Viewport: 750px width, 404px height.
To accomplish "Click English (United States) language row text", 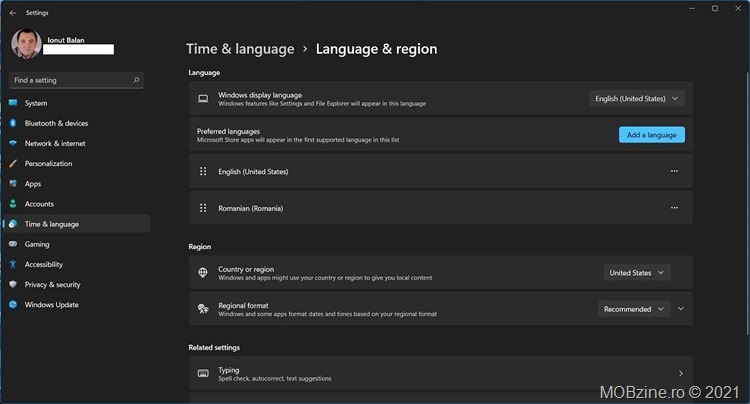I will pos(253,172).
